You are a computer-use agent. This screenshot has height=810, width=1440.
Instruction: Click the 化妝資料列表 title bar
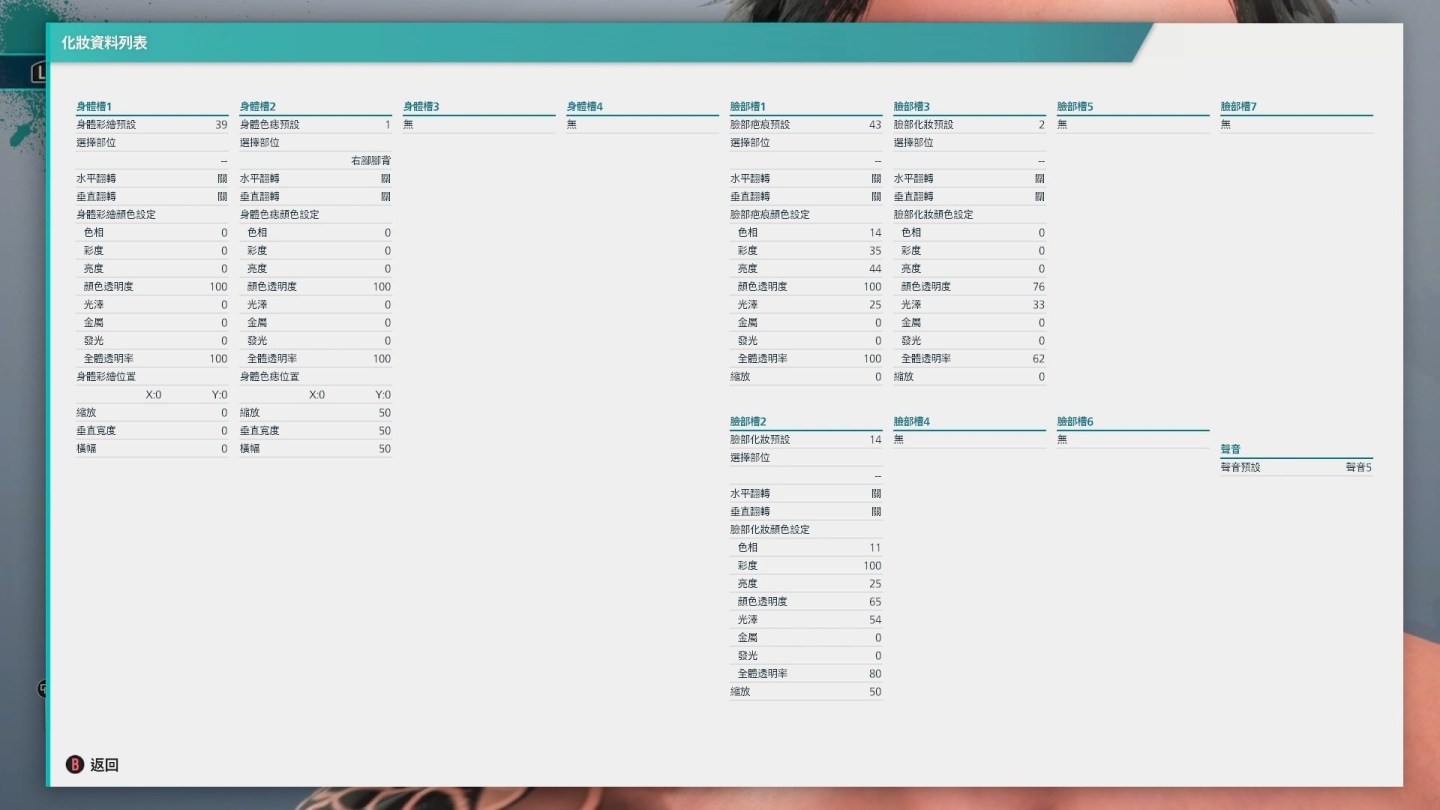600,43
